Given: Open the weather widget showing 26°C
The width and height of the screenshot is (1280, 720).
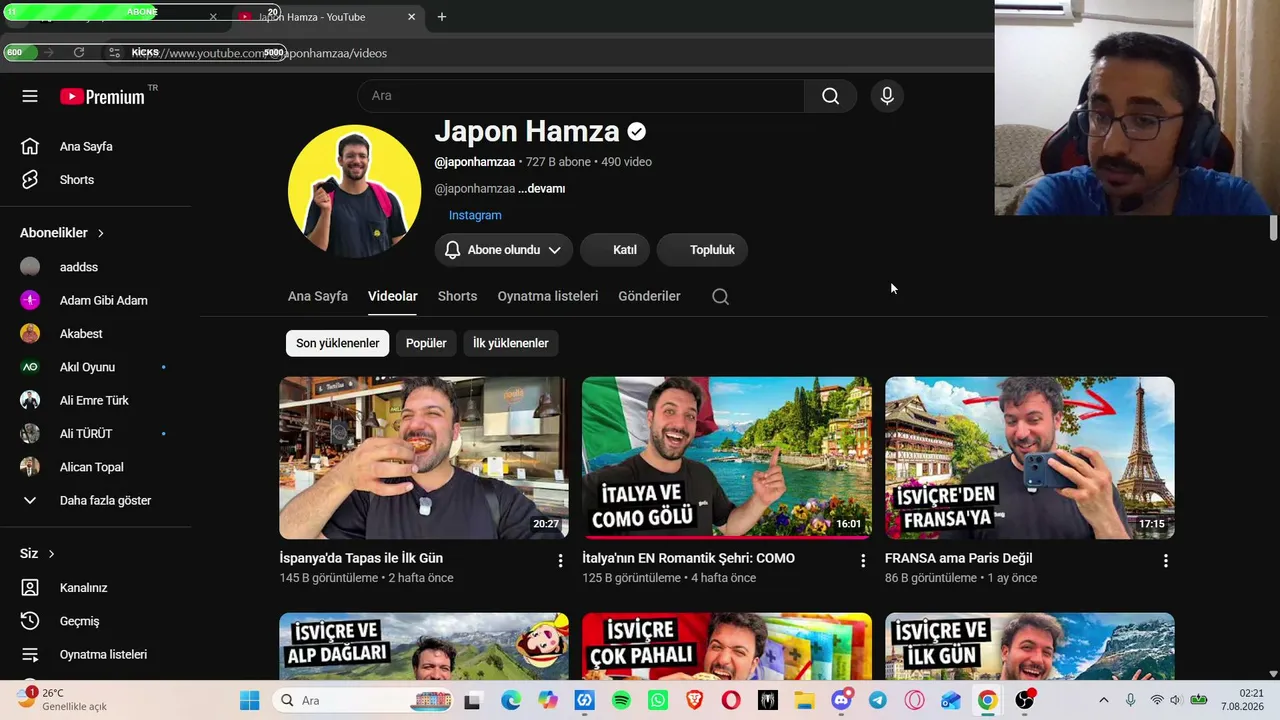Looking at the screenshot, I should click(x=62, y=699).
